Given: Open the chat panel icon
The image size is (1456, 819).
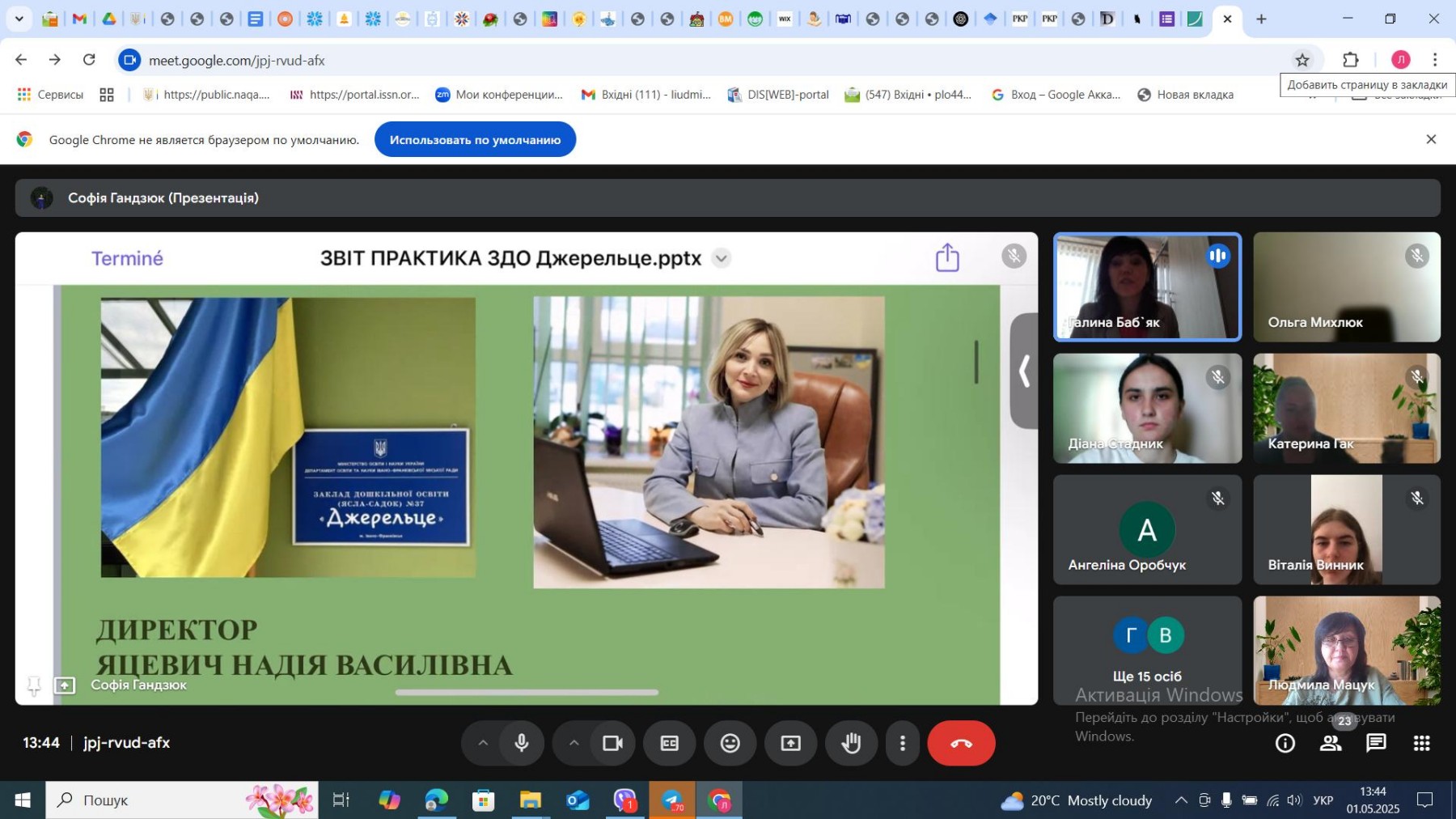Looking at the screenshot, I should tap(1376, 743).
